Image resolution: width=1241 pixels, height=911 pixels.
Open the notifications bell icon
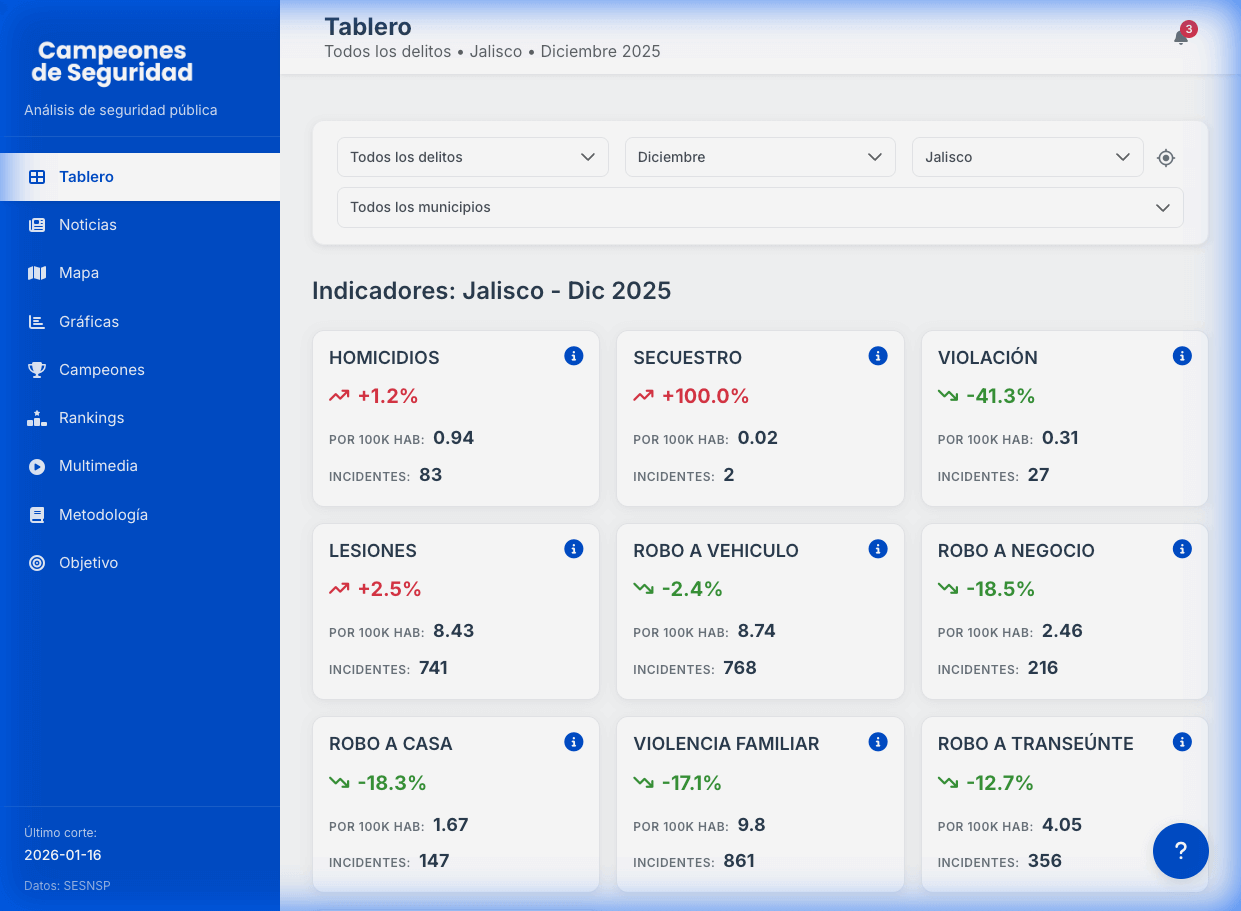(x=1181, y=37)
